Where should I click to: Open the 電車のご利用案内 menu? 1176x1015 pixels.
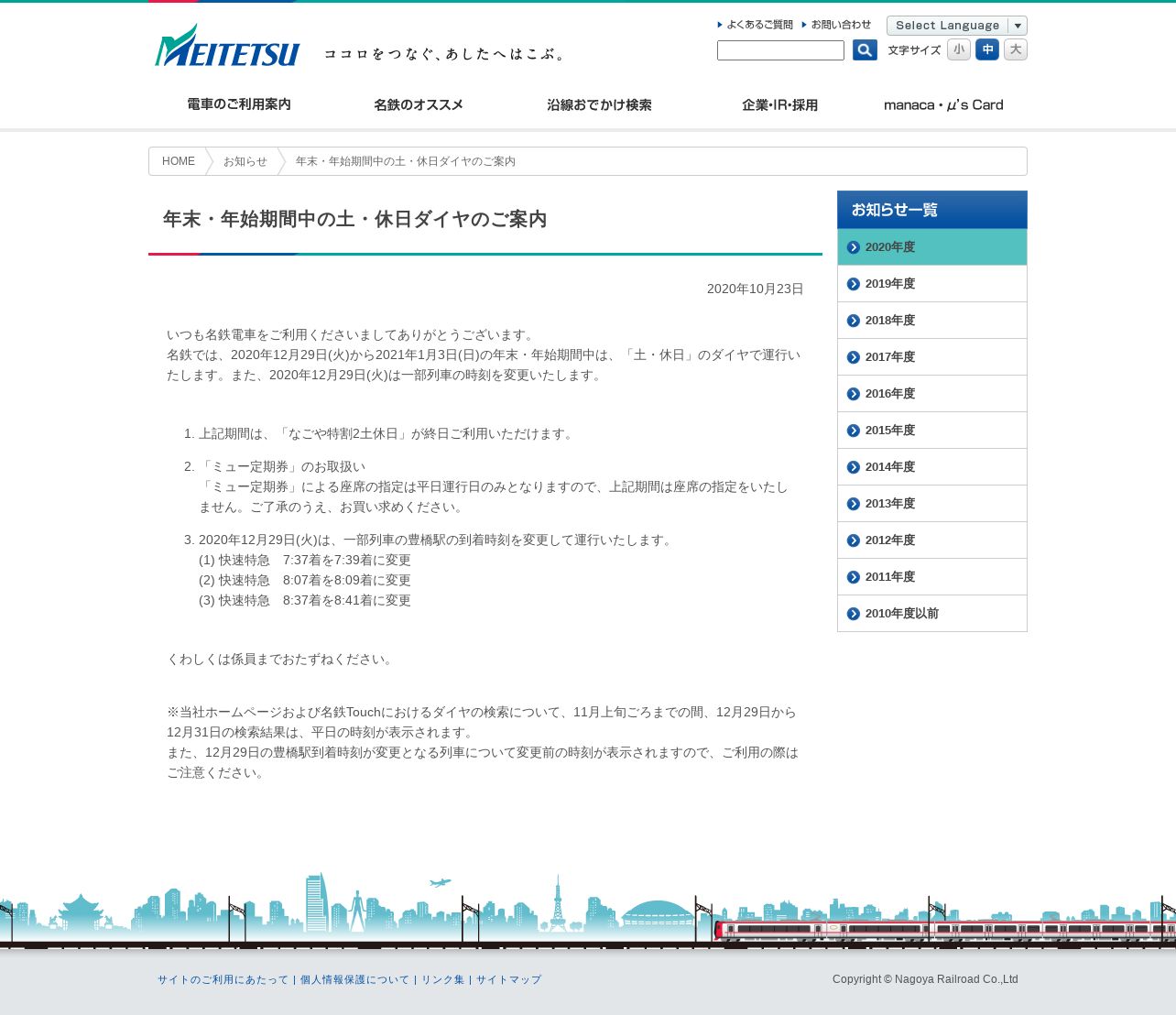(x=239, y=104)
